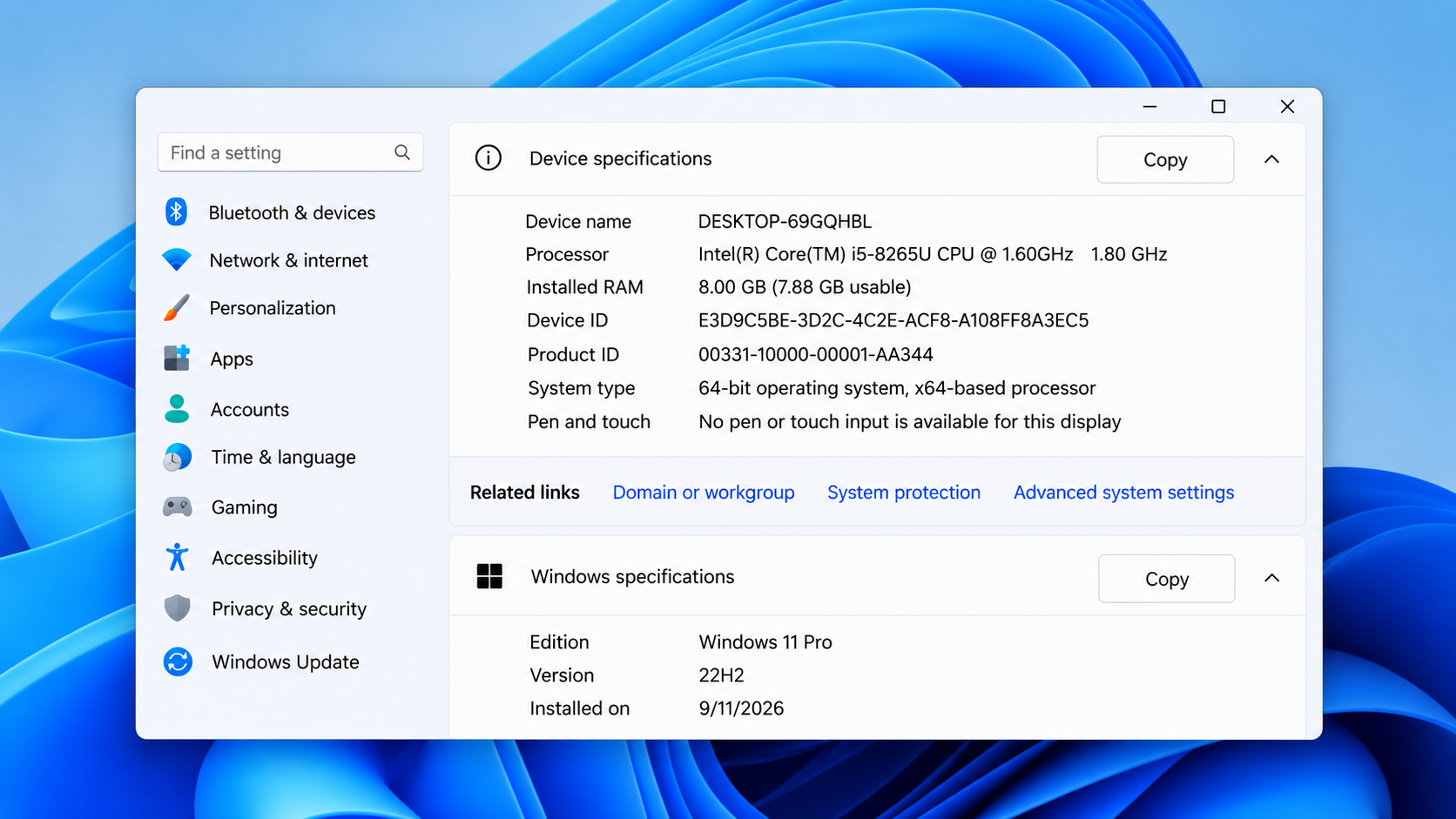Click the Device specifications info icon

click(489, 158)
